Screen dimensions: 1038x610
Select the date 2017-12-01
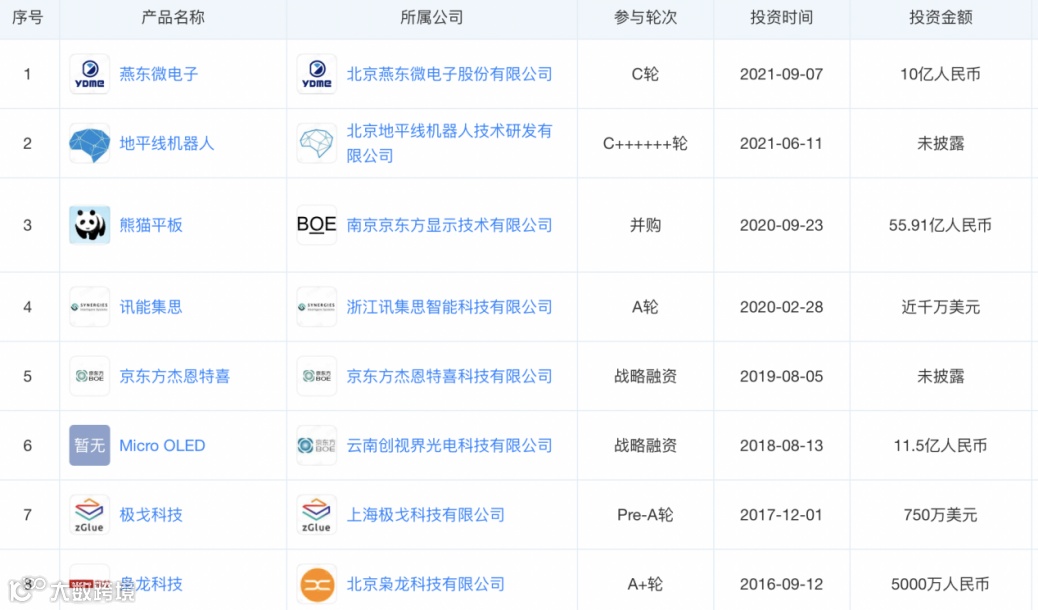pyautogui.click(x=782, y=515)
